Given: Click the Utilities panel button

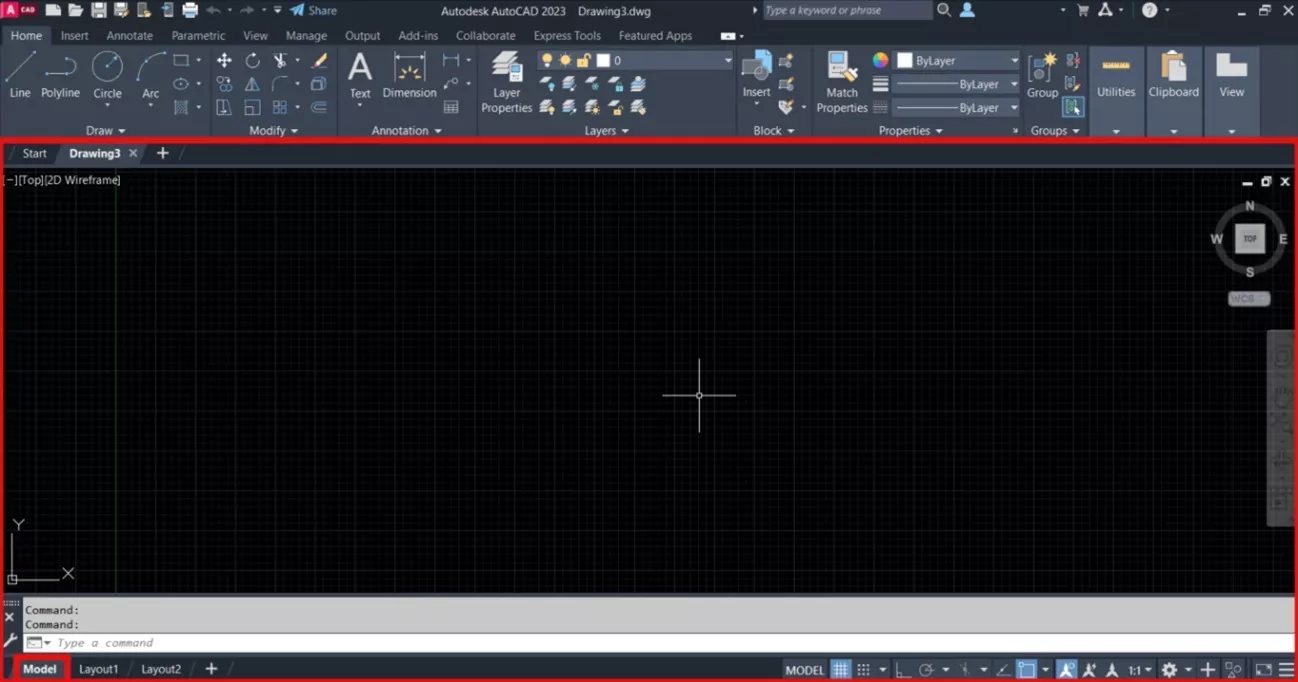Looking at the screenshot, I should click(1116, 80).
